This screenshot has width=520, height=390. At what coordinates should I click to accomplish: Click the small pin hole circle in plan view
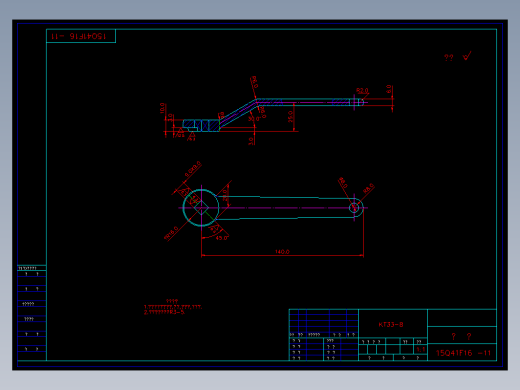pos(354,208)
